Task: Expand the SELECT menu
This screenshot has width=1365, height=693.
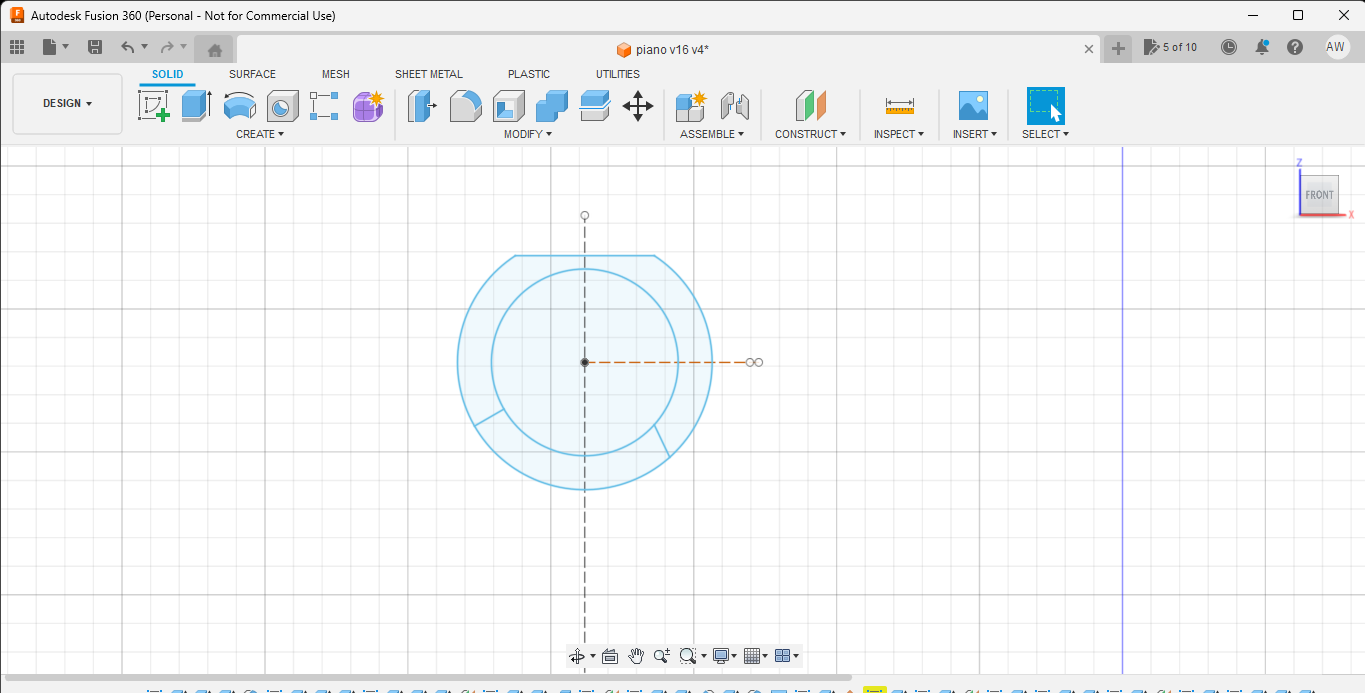Action: pyautogui.click(x=1045, y=134)
